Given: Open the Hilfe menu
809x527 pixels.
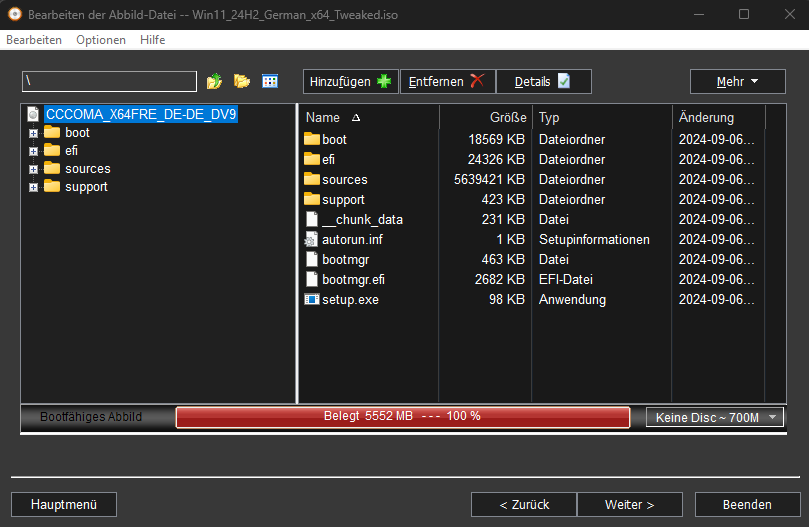Looking at the screenshot, I should [x=153, y=40].
